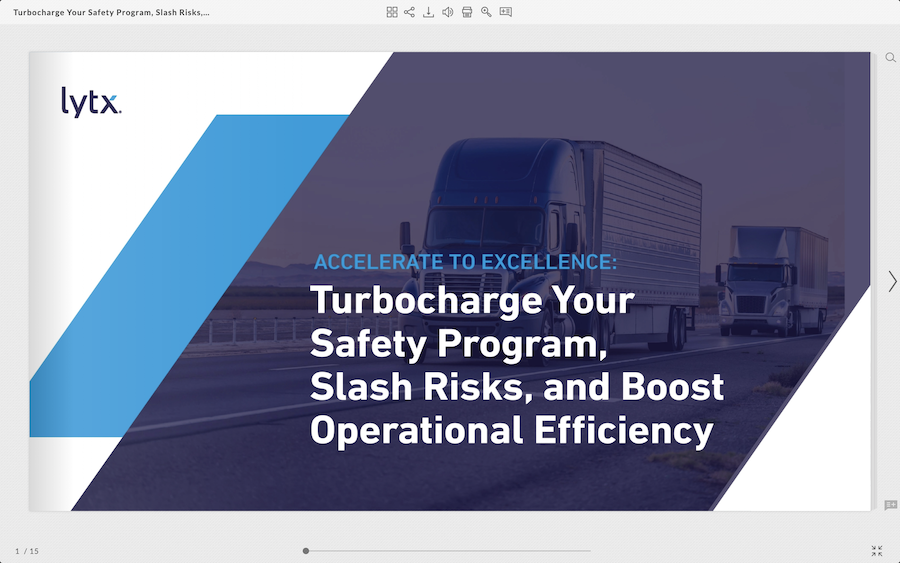900x563 pixels.
Task: Open the add notes icon
Action: 505,12
